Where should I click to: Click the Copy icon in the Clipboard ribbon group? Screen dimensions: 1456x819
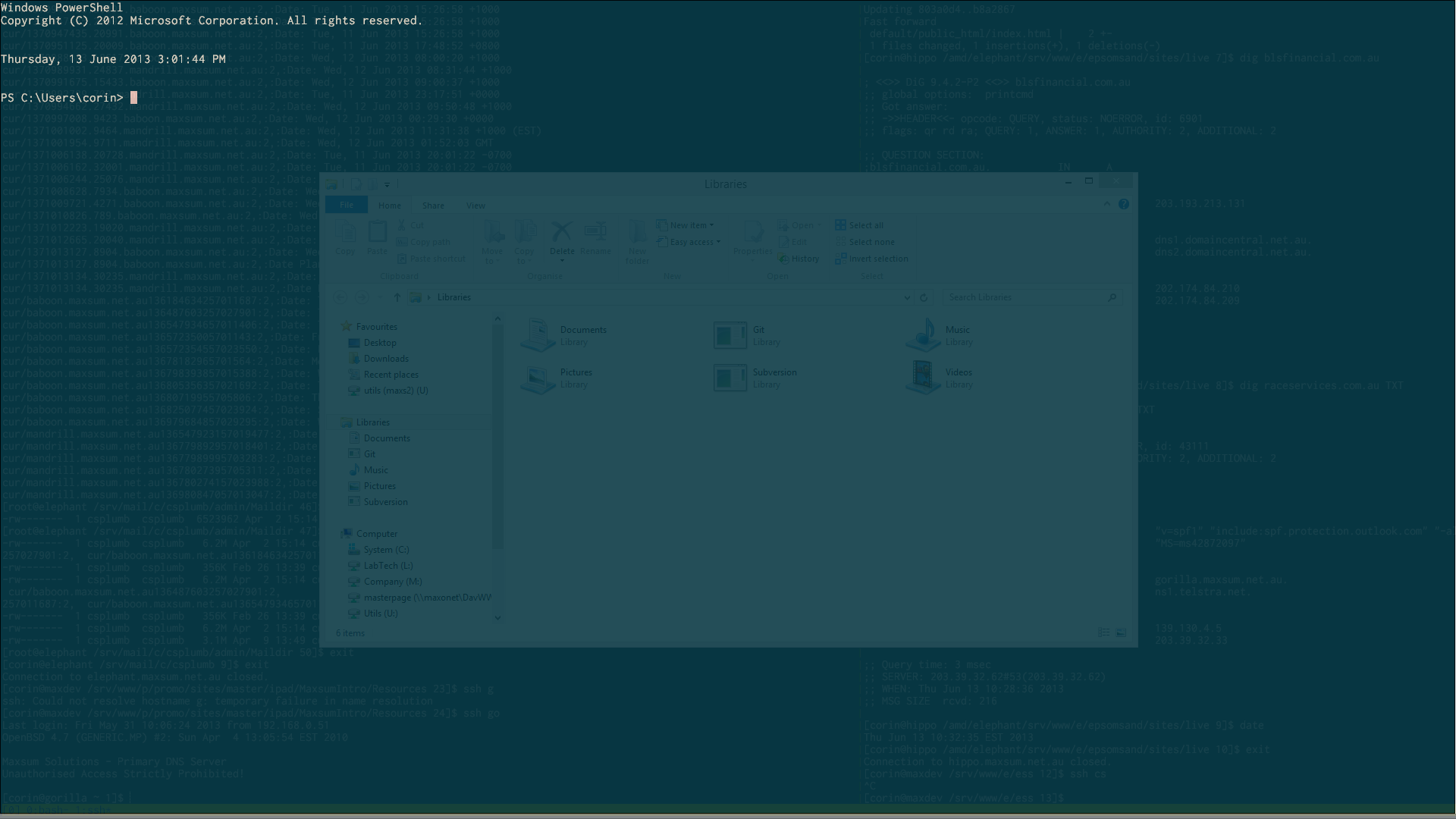point(345,238)
